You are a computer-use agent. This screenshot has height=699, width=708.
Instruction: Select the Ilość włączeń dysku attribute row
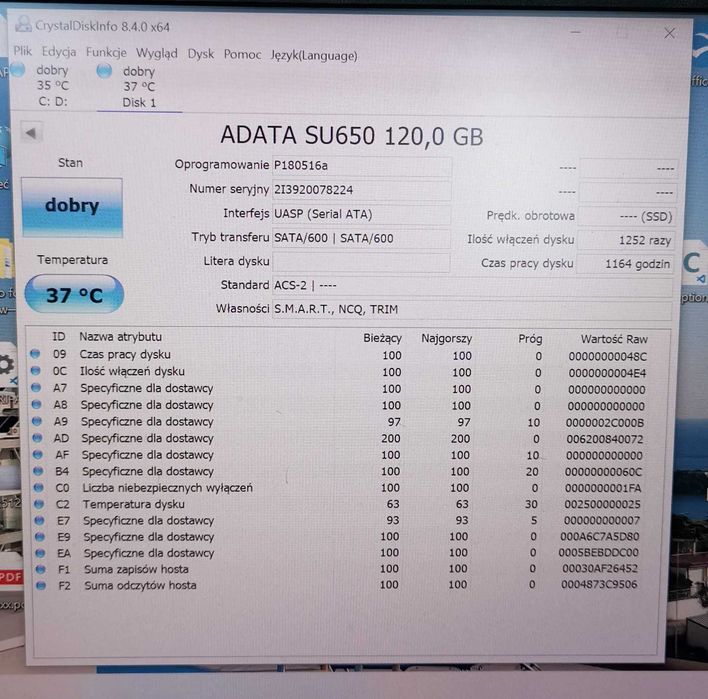339,372
